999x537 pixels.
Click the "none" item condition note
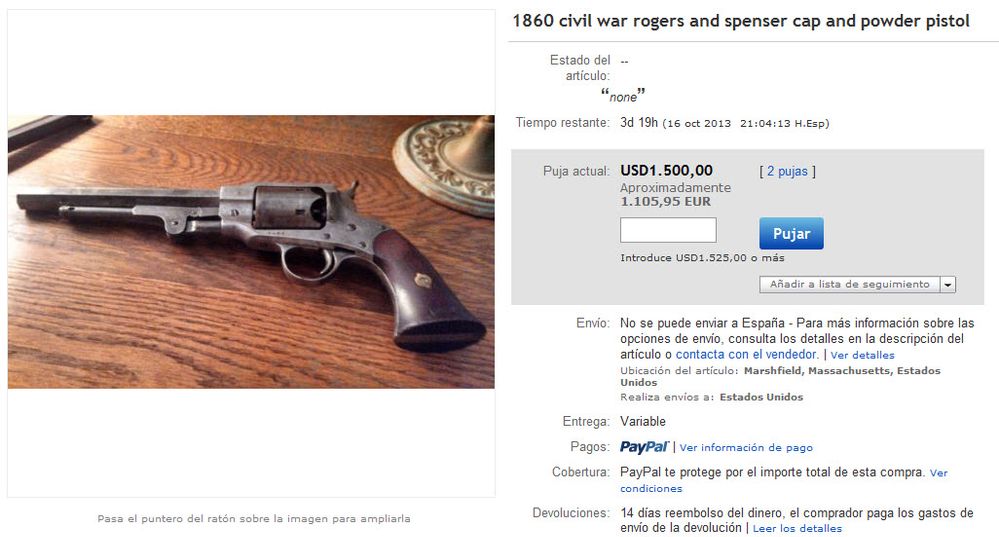[623, 96]
